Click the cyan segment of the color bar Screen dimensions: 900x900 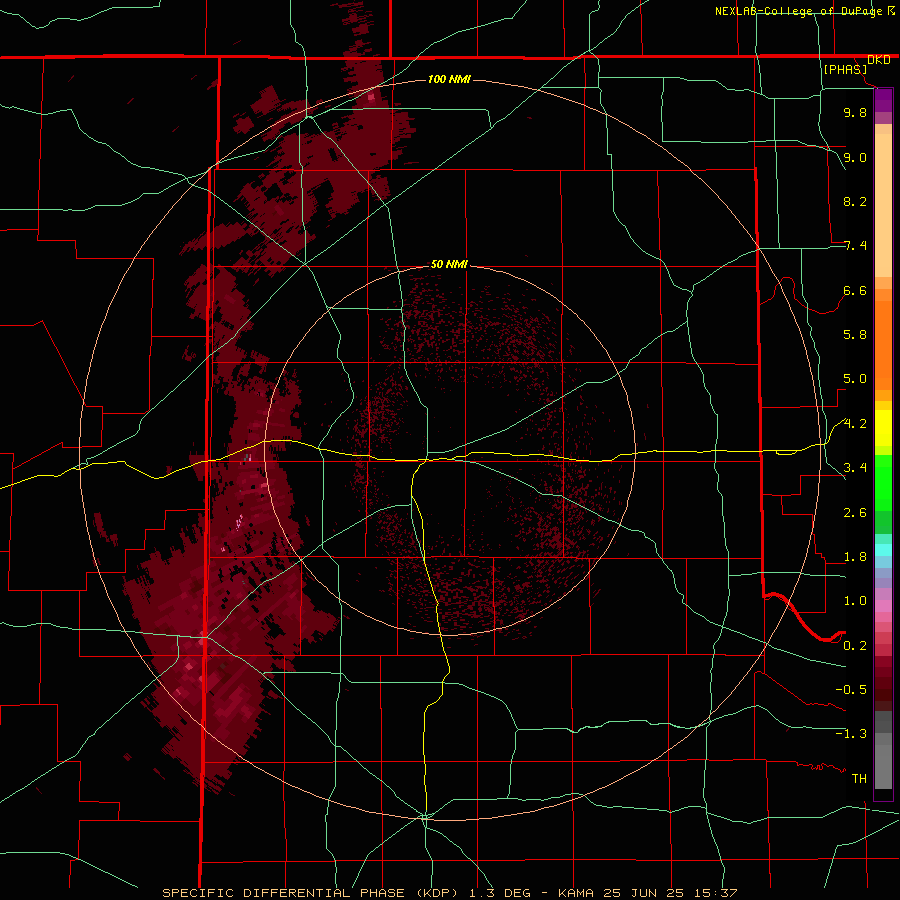click(883, 550)
